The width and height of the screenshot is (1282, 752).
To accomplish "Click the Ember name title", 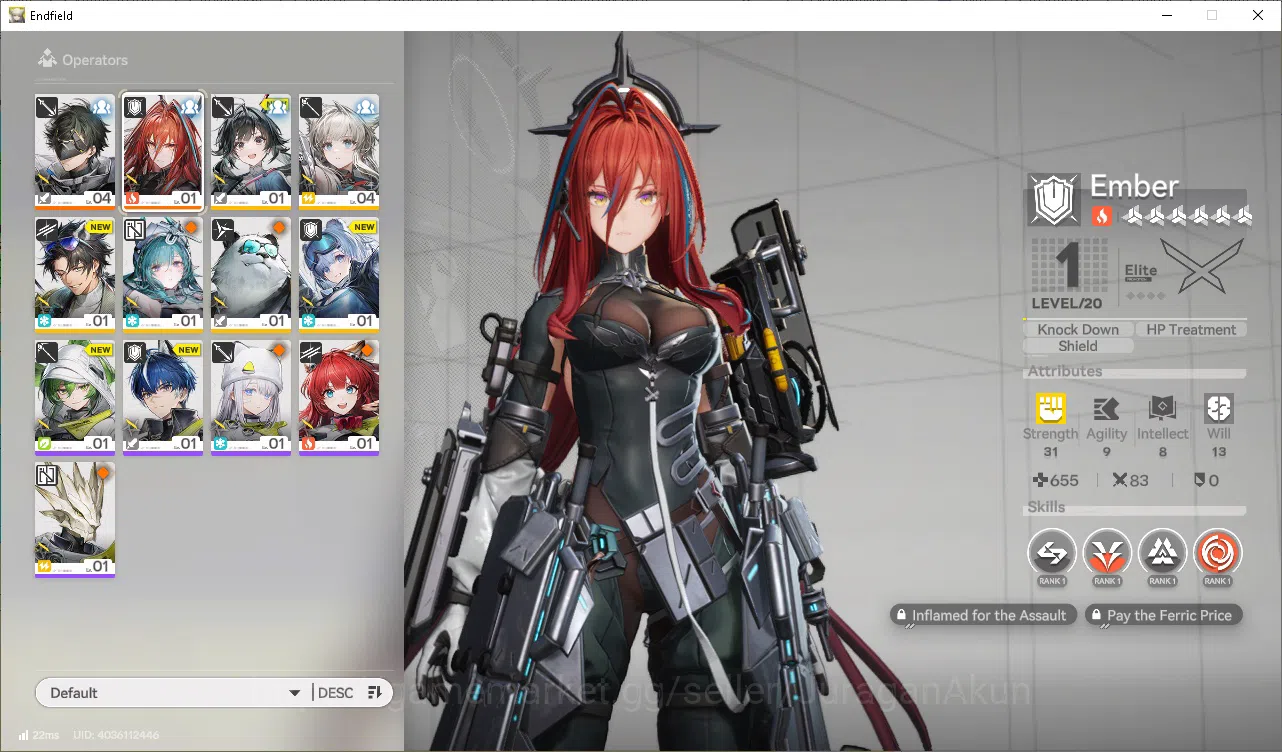I will coord(1134,186).
